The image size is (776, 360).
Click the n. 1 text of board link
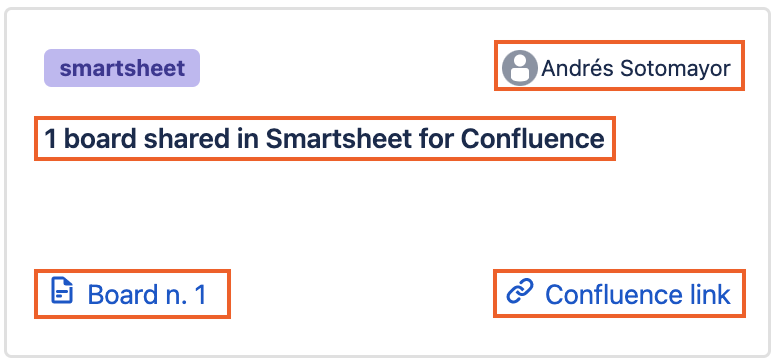pyautogui.click(x=185, y=295)
